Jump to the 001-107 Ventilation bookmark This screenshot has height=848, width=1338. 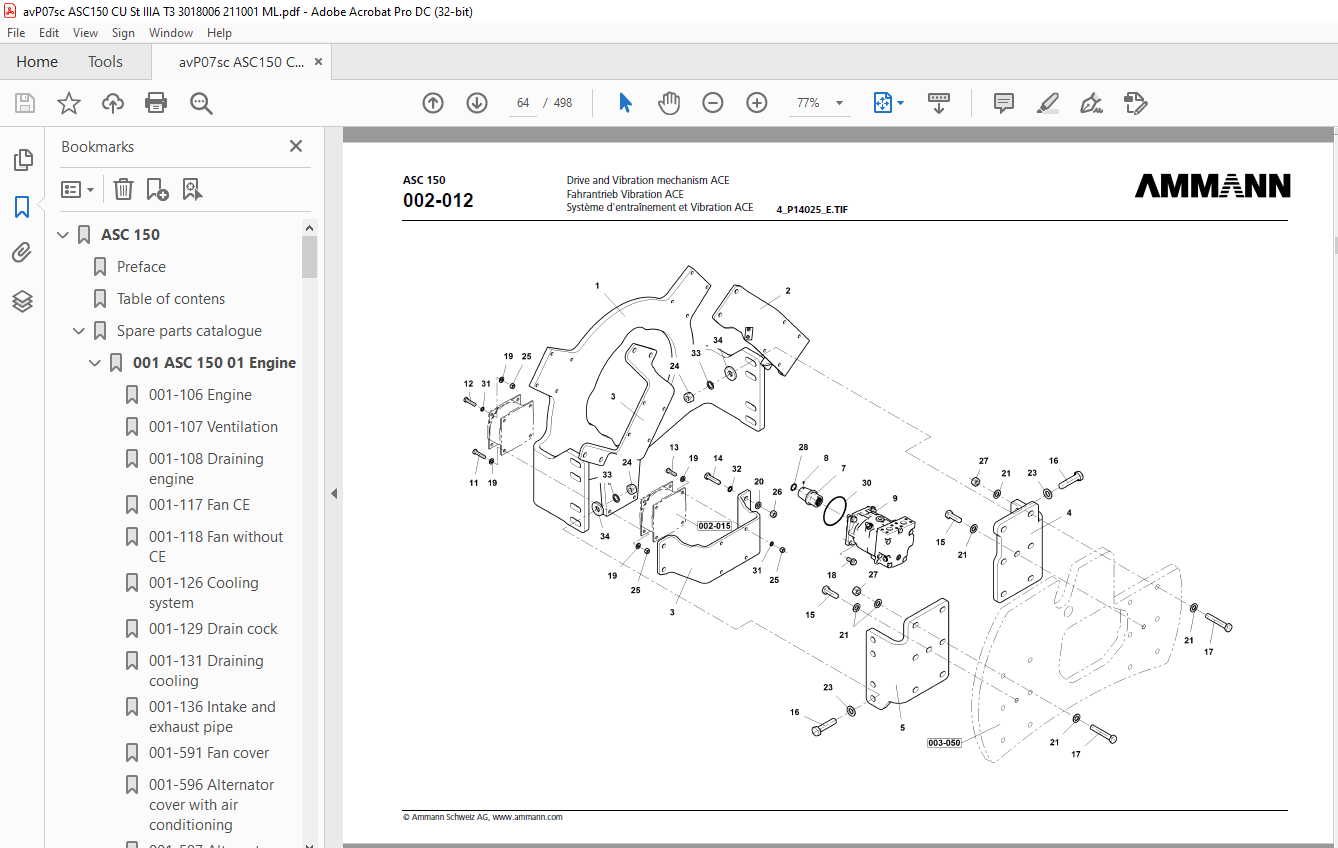213,427
